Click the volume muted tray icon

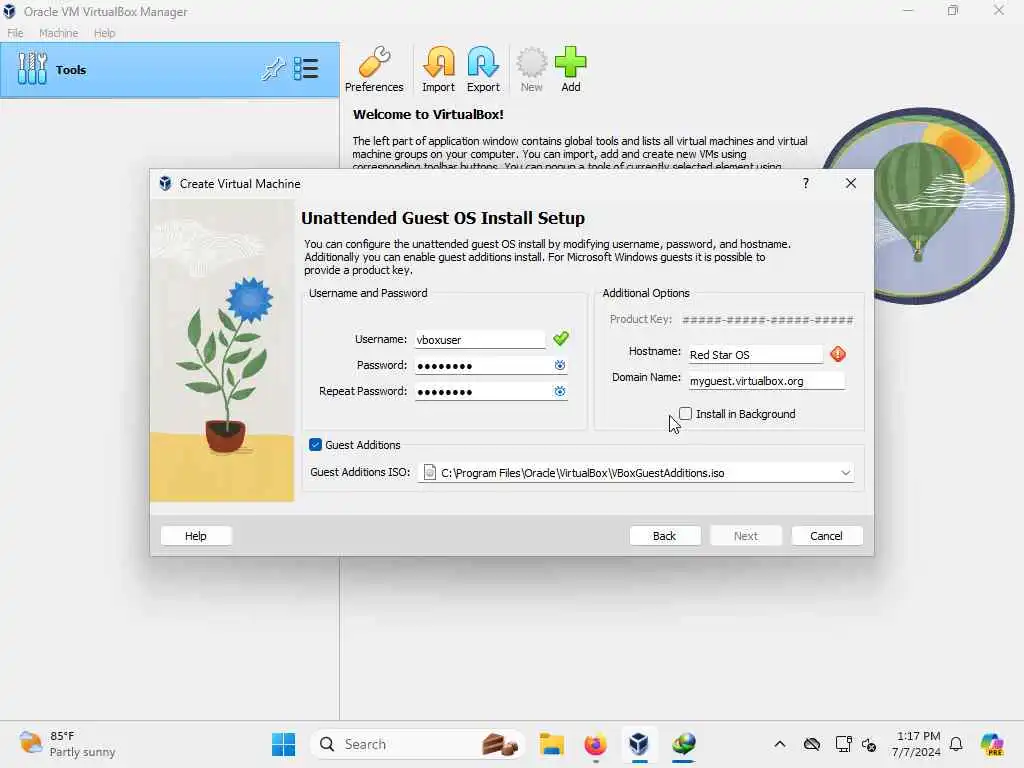[x=869, y=744]
